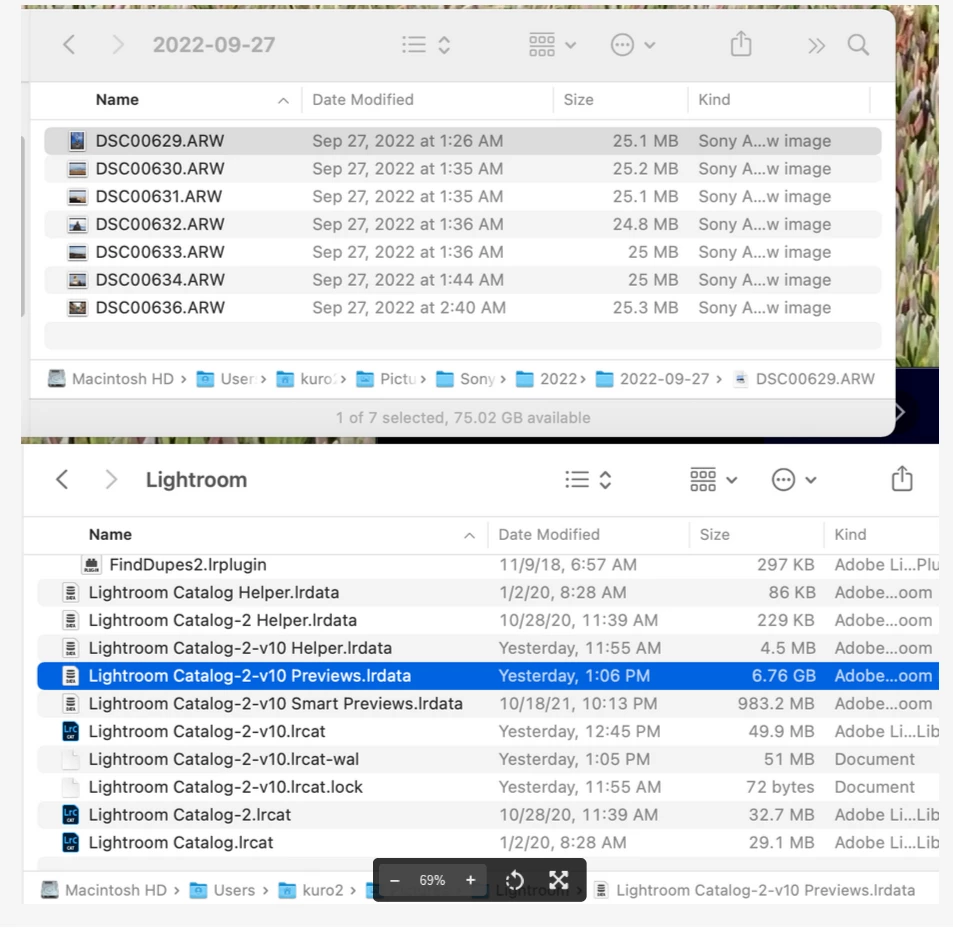Sort by Name column in Lightroom window
Image resolution: width=953 pixels, height=930 pixels.
110,535
